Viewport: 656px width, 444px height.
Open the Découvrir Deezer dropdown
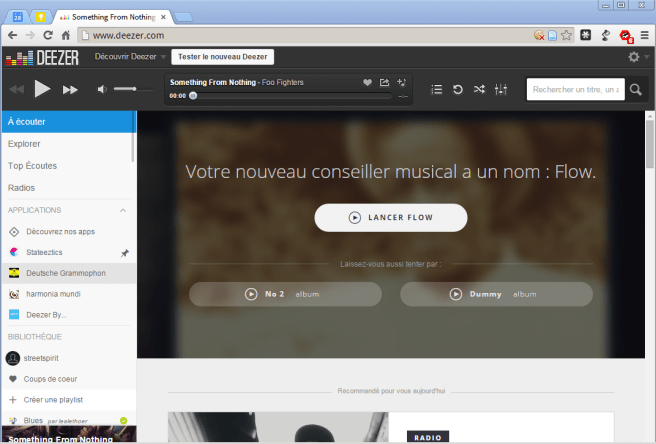coord(130,56)
